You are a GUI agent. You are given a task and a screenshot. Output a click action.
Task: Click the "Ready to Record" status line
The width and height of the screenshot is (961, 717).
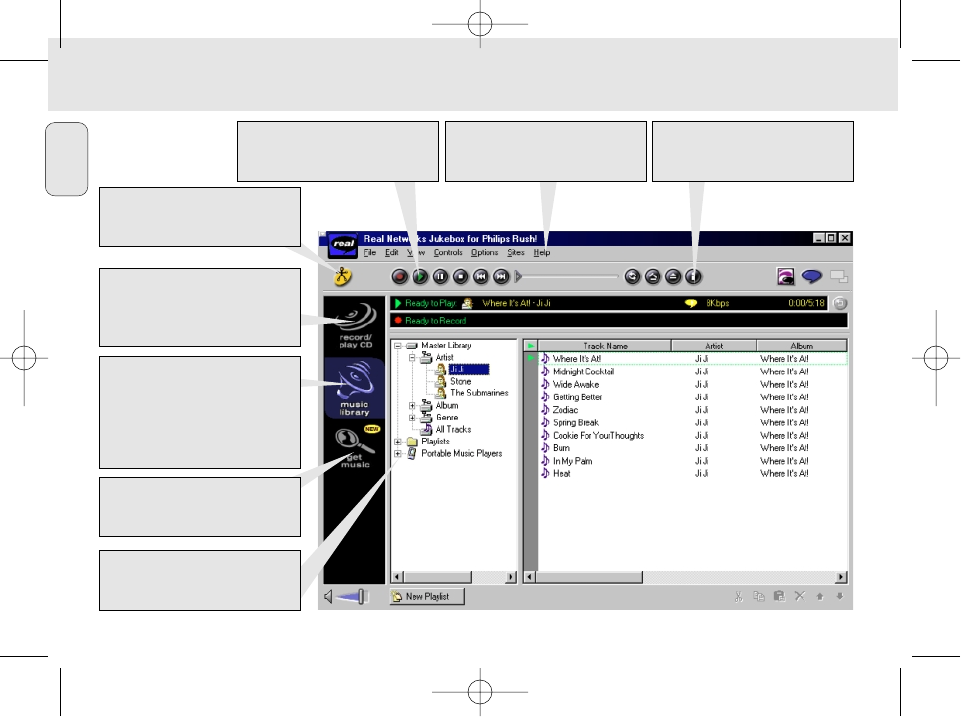click(619, 321)
